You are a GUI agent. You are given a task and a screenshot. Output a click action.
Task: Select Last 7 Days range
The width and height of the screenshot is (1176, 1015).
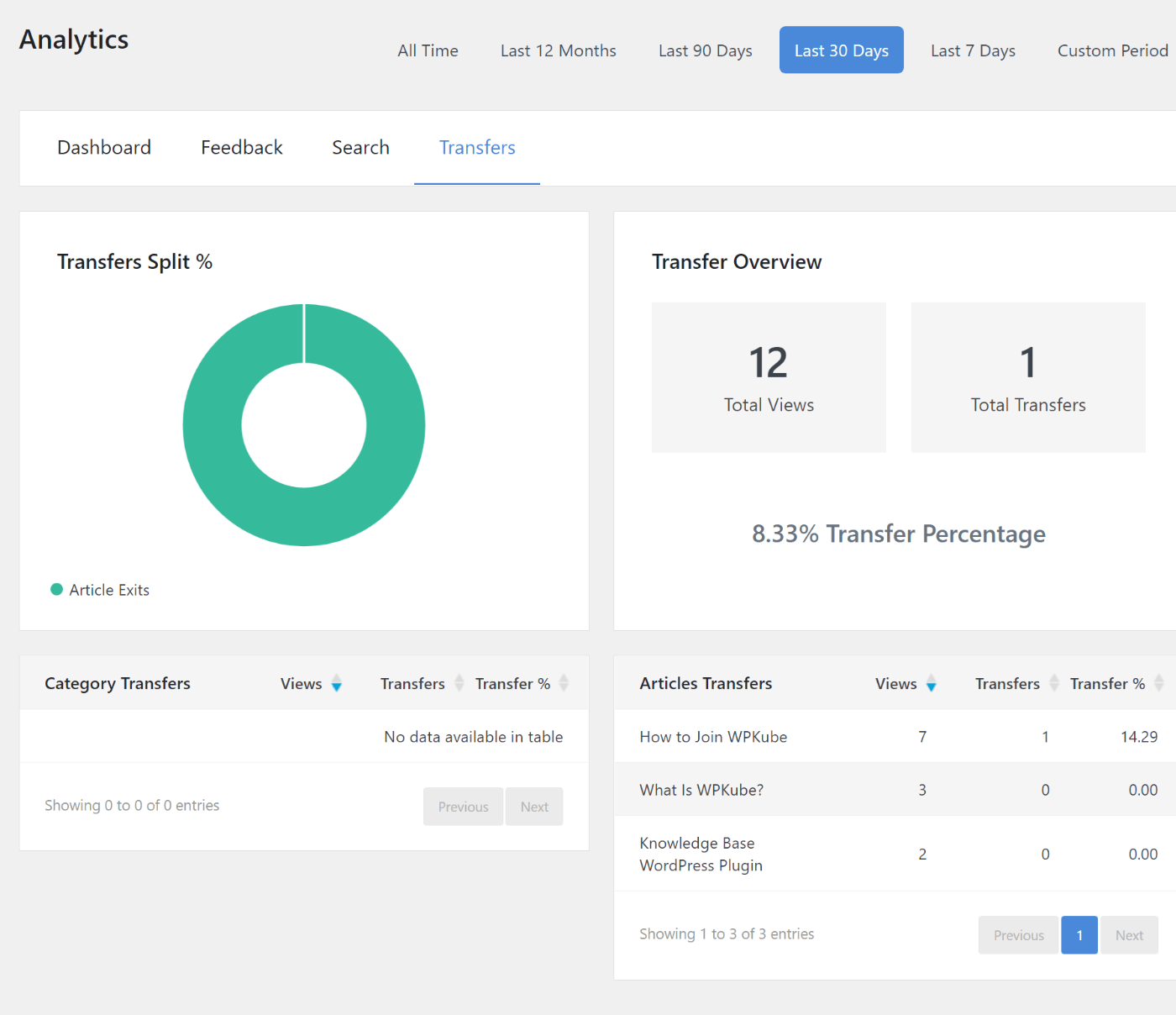pyautogui.click(x=973, y=50)
